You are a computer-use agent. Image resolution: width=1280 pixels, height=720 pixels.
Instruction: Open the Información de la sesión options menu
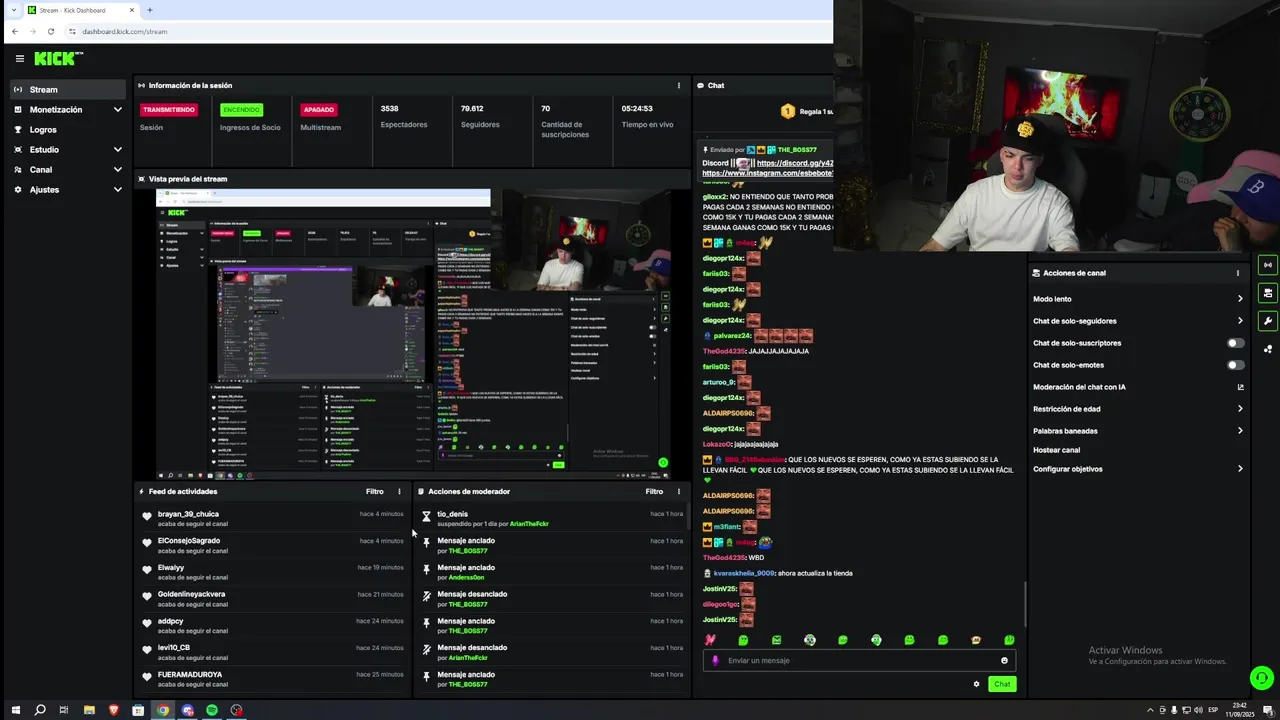tap(679, 85)
